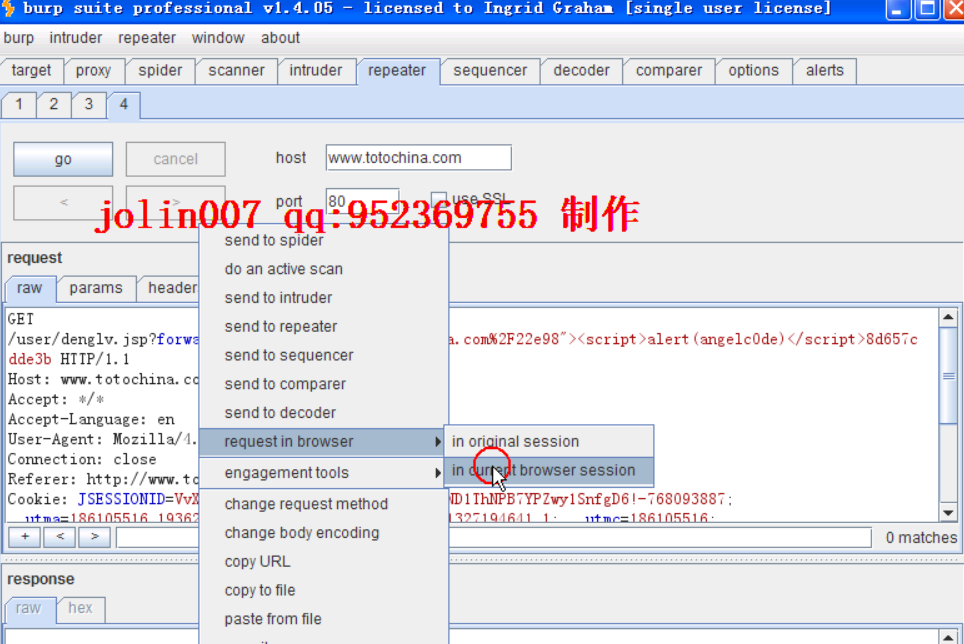Open the burp menu
The width and height of the screenshot is (964, 644).
coord(18,38)
